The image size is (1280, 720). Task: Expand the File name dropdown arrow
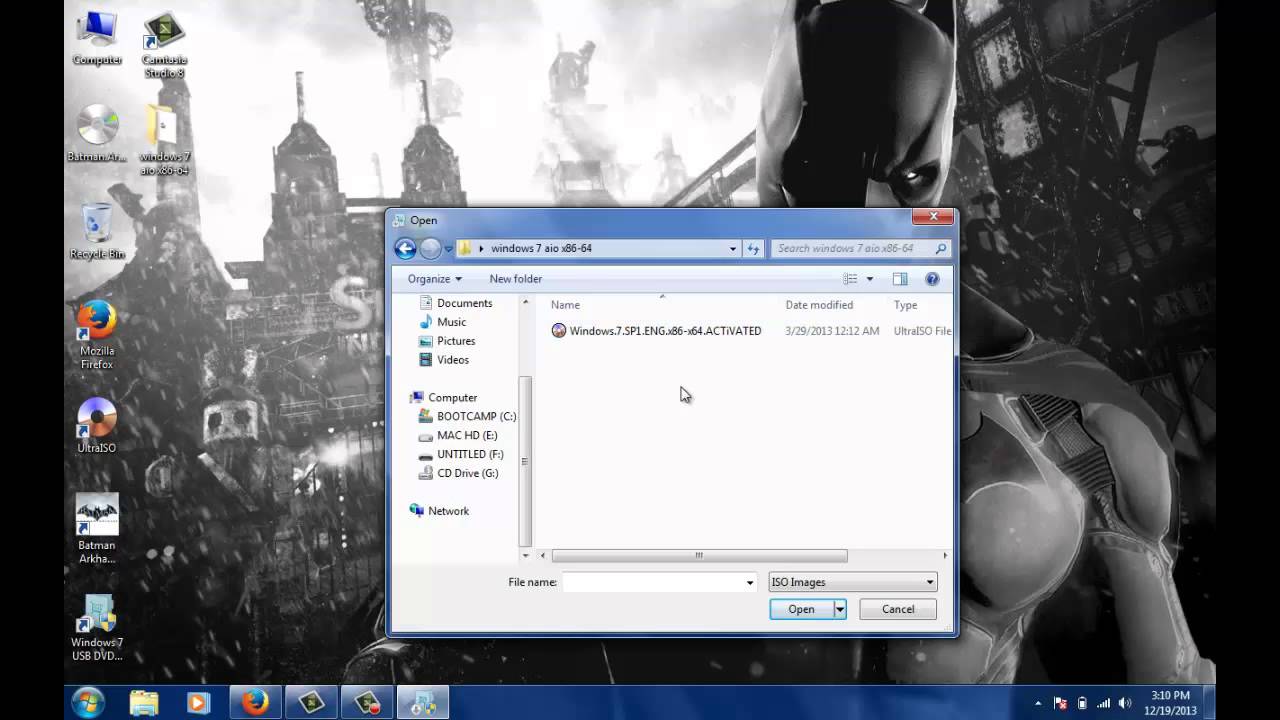click(750, 582)
